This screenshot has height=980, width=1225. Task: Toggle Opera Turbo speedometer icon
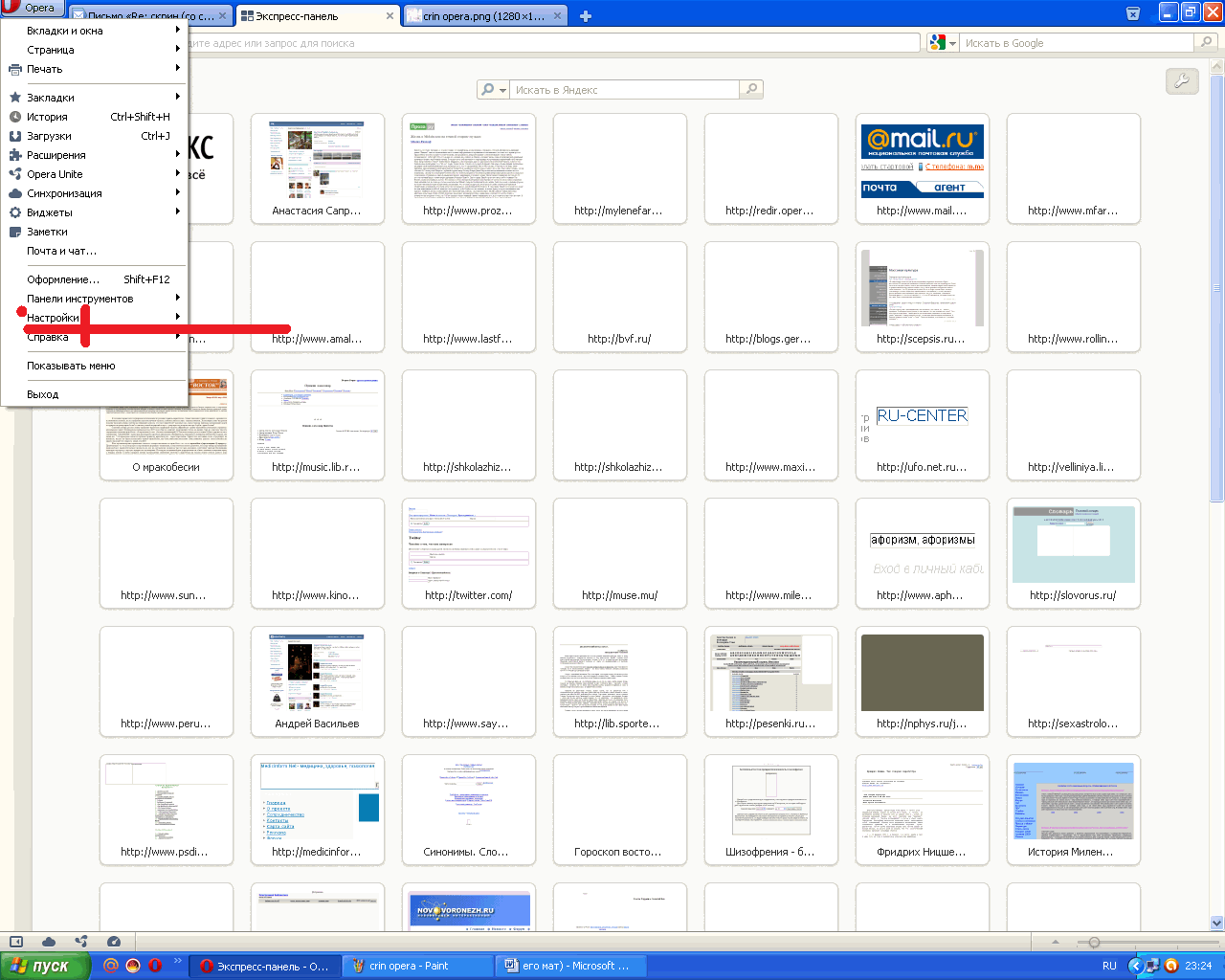coord(114,942)
